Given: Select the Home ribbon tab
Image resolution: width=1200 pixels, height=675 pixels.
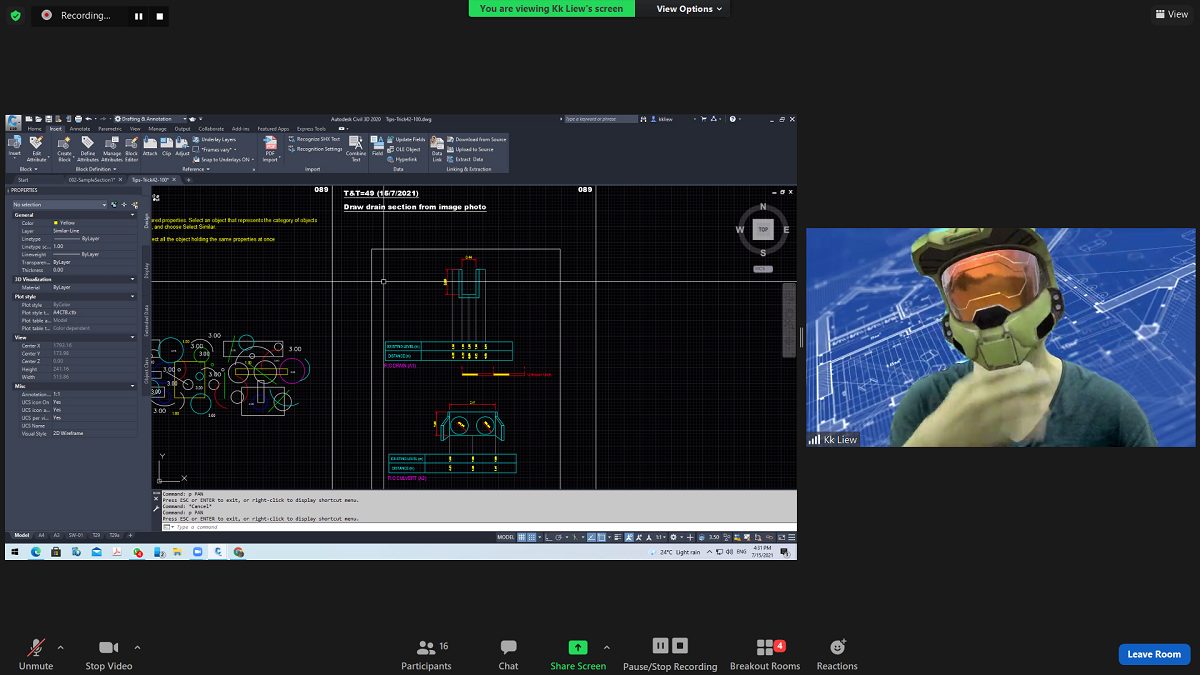Looking at the screenshot, I should coord(35,129).
